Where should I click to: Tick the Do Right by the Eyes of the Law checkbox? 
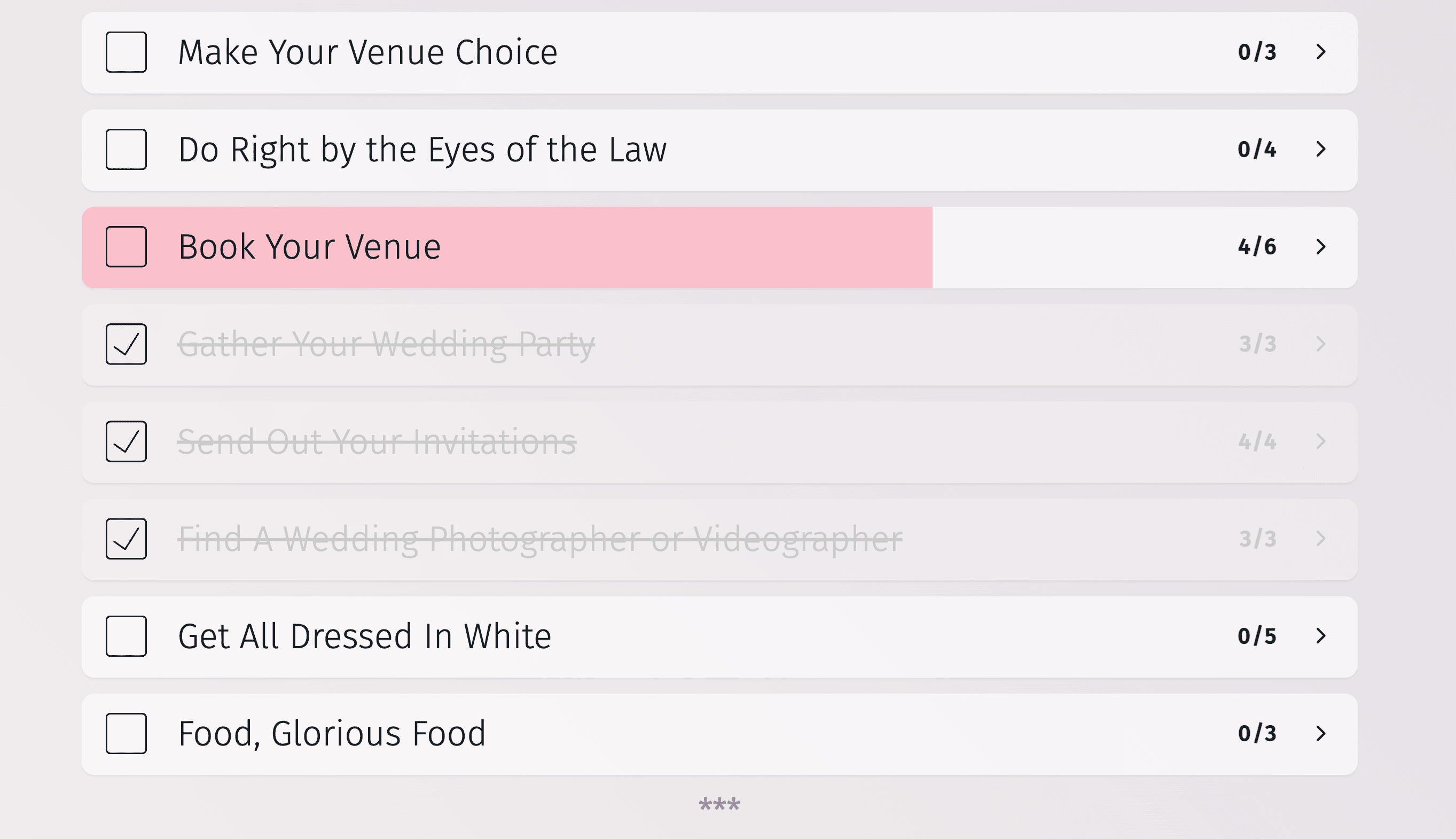[126, 149]
